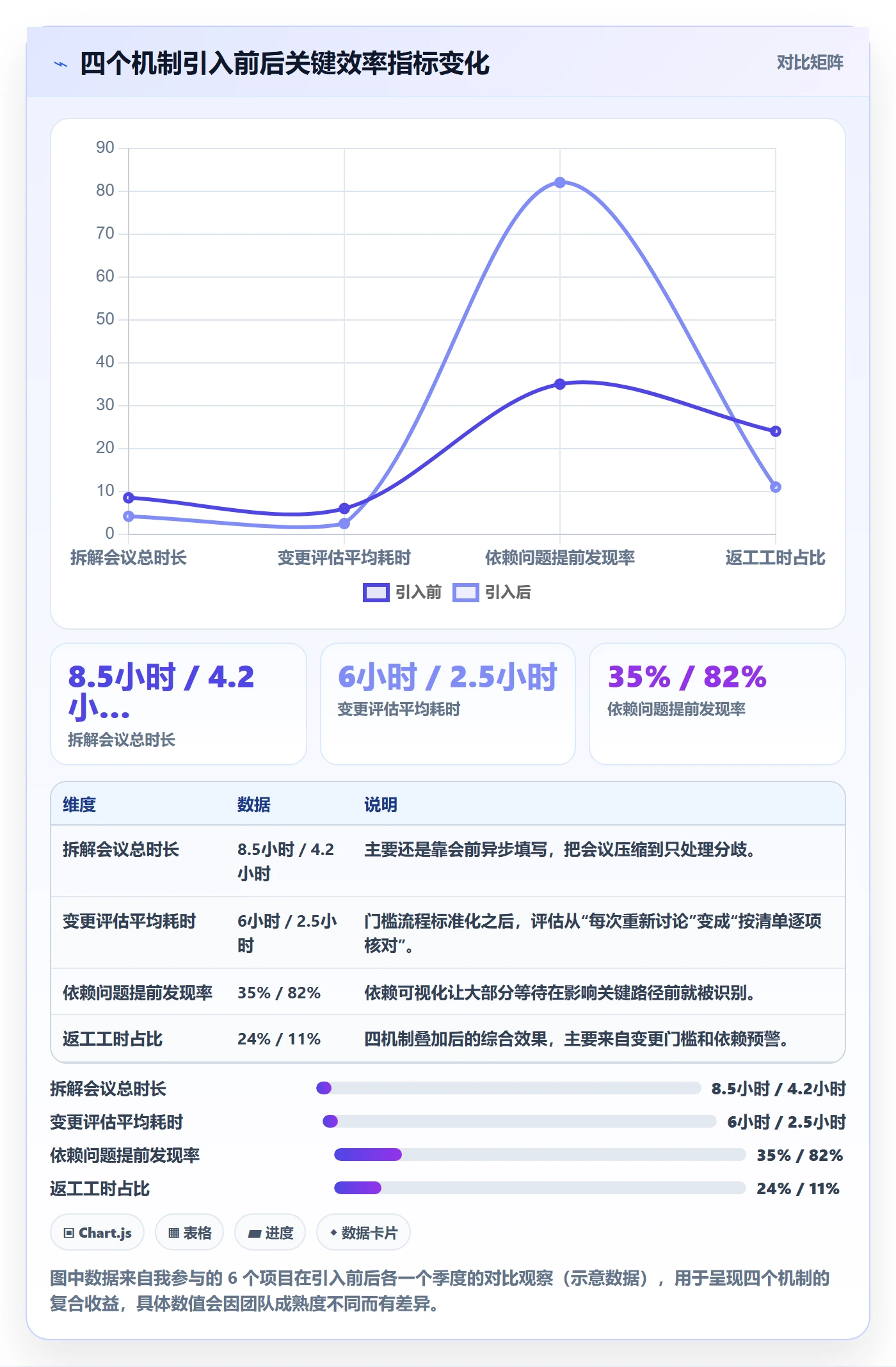This screenshot has width=896, height=1367.
Task: Click the 引入前 point for 返工工时占比
Action: click(776, 431)
